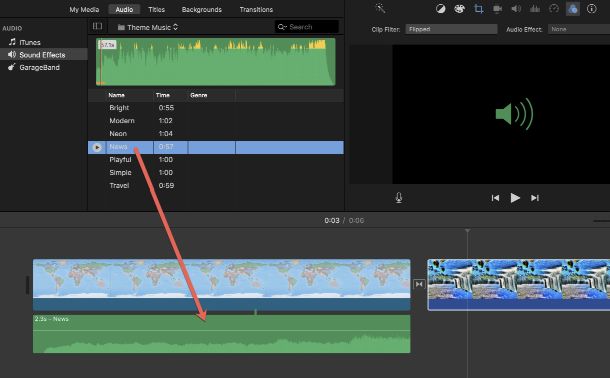This screenshot has height=378, width=610.
Task: Open the clip information icon
Action: click(x=591, y=9)
